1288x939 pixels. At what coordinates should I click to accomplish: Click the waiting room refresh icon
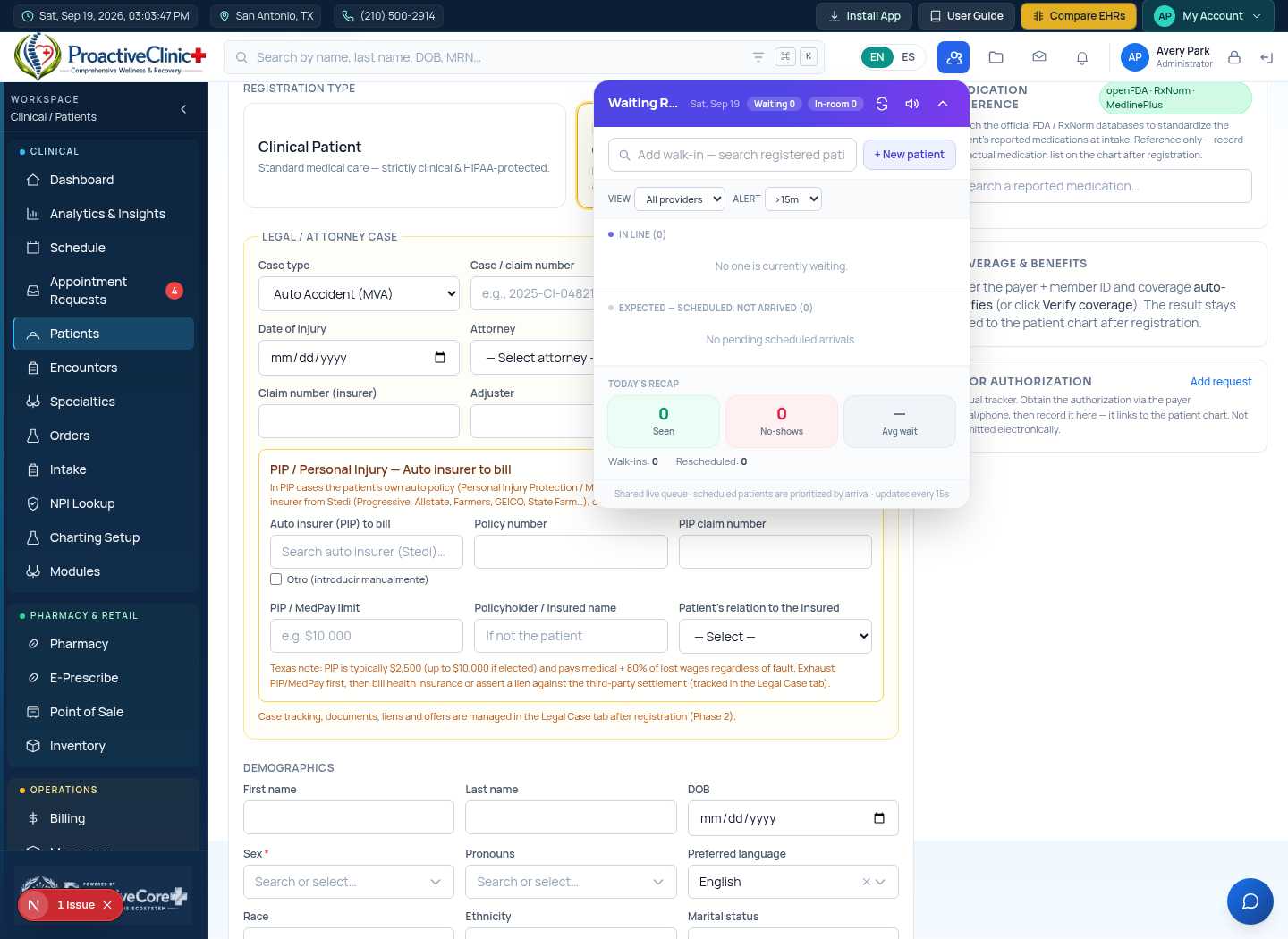tap(882, 104)
